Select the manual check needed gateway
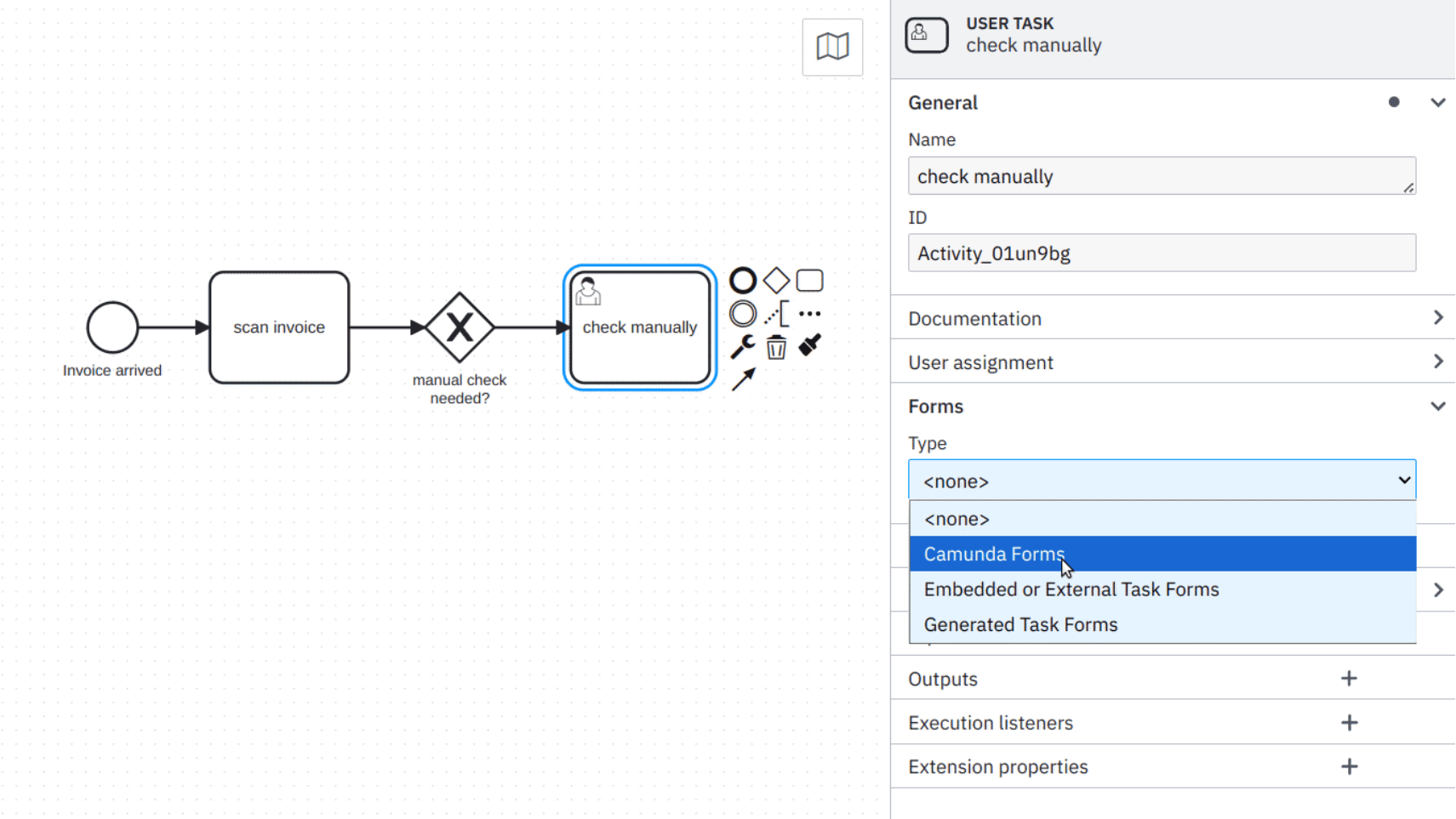Viewport: 1456px width, 819px height. coord(460,327)
